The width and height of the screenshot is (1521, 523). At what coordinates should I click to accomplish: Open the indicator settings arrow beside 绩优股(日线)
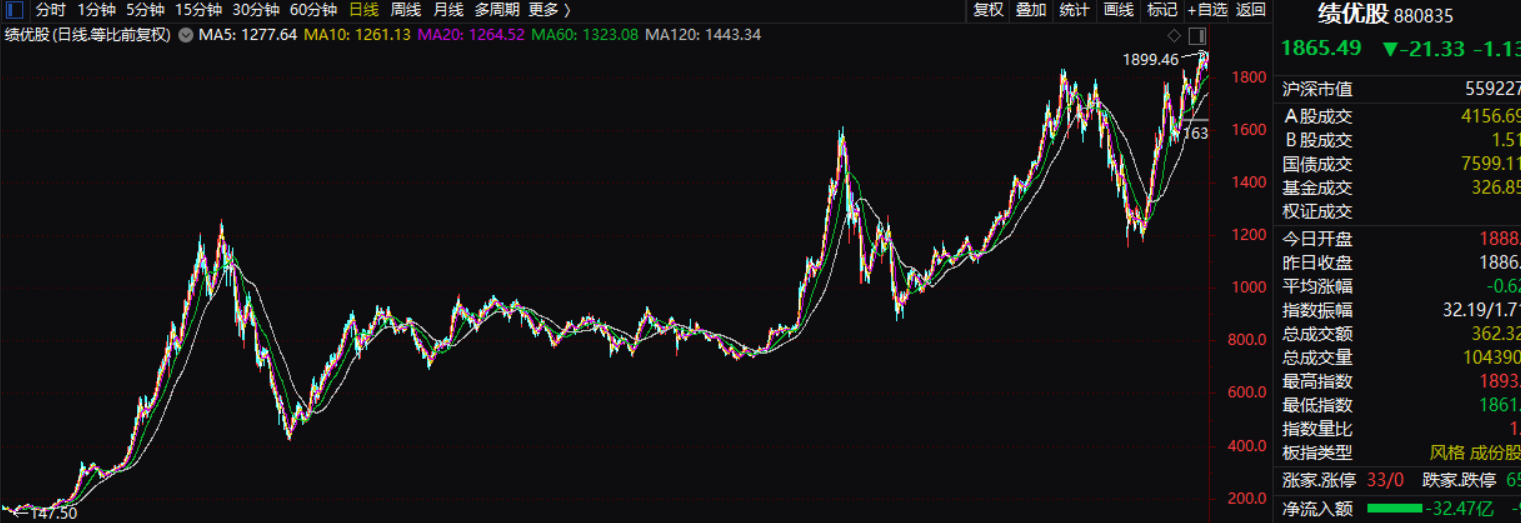(x=186, y=34)
